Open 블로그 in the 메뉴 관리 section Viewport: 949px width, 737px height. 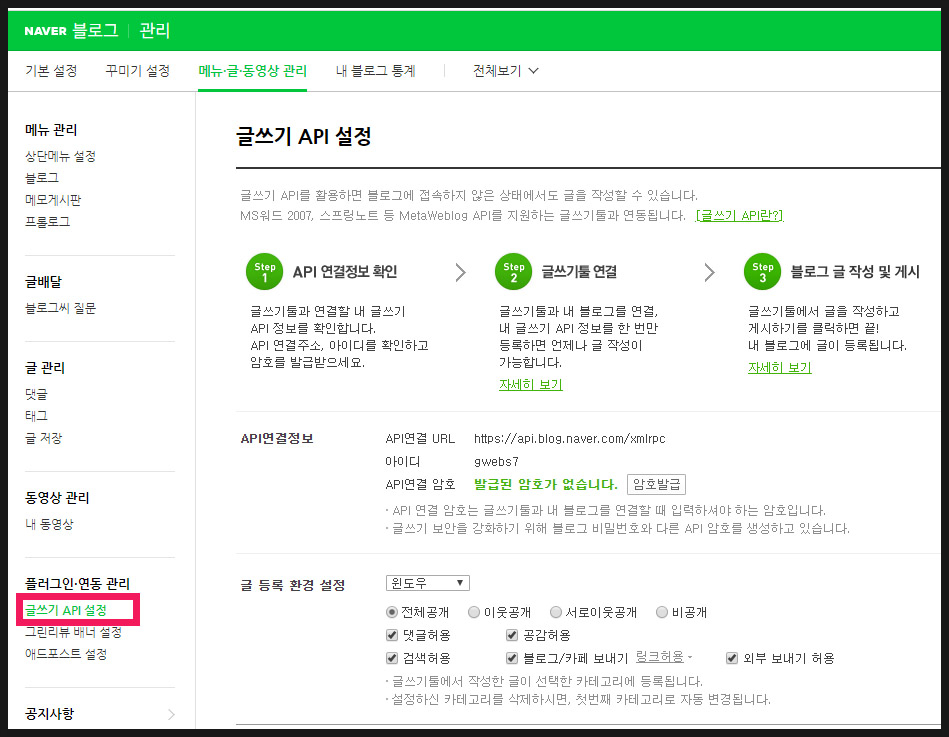[42, 178]
